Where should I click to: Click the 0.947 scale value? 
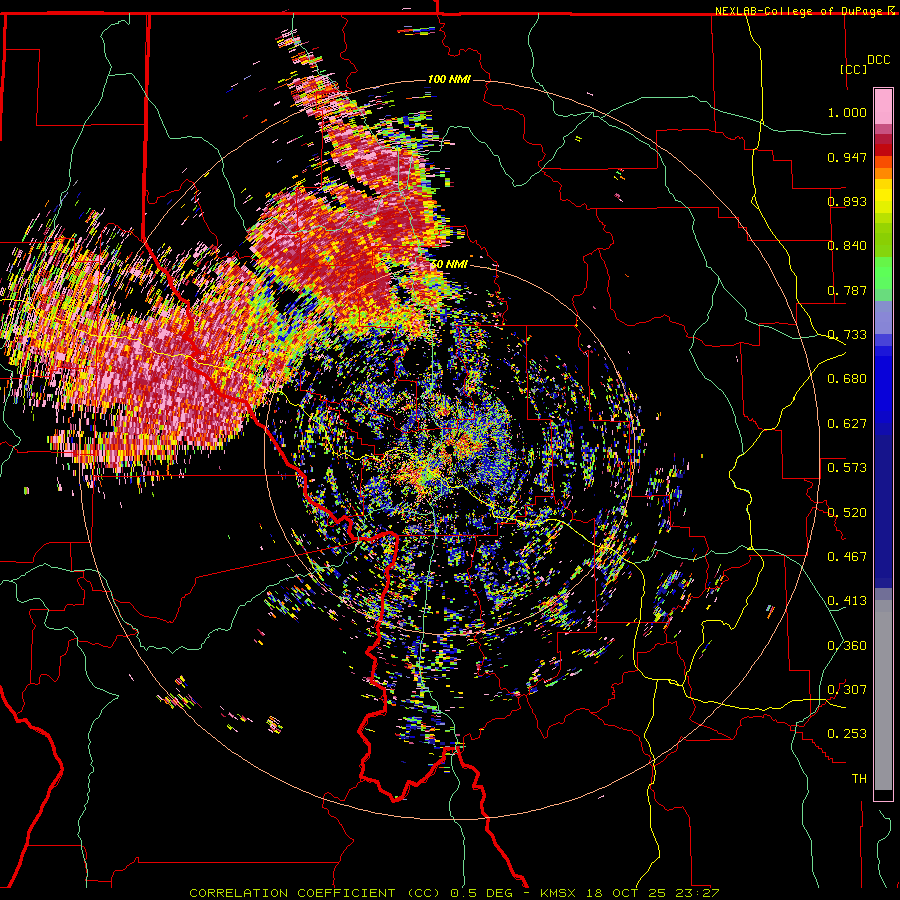pyautogui.click(x=847, y=157)
